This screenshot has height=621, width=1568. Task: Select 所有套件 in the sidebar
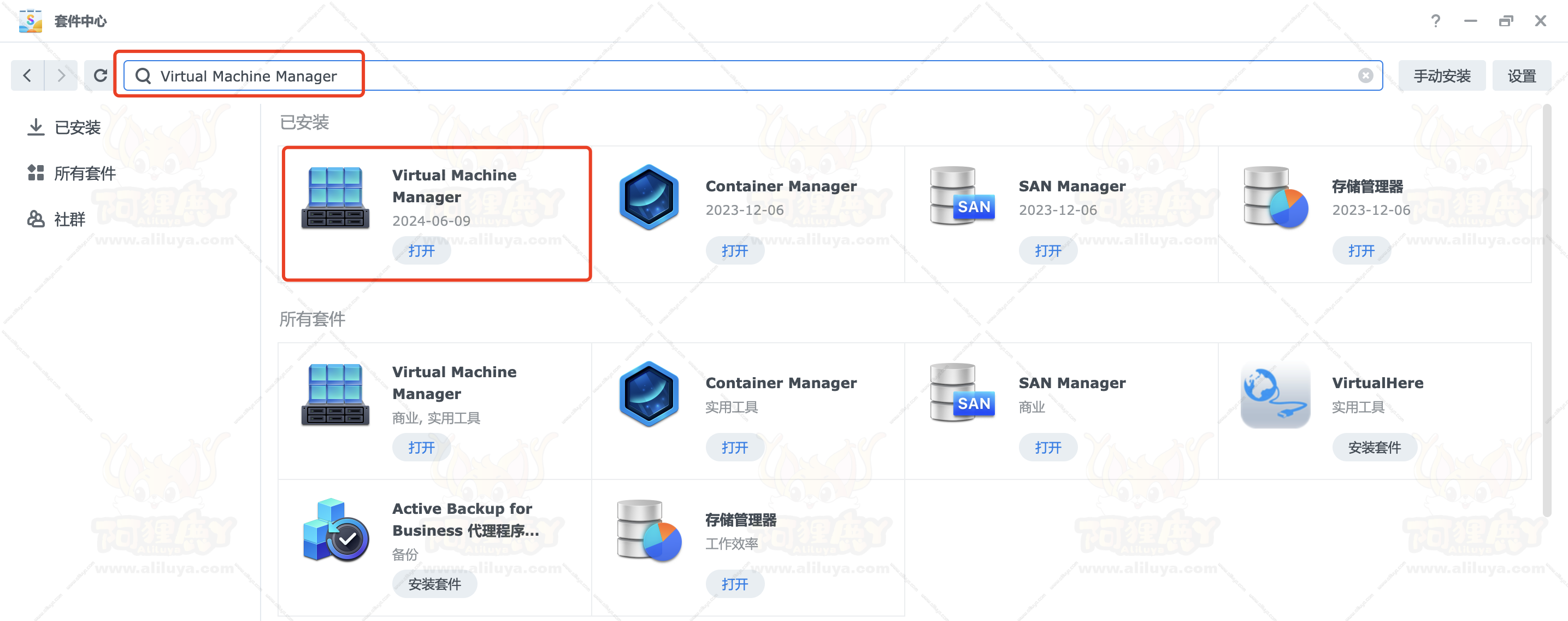click(x=85, y=173)
